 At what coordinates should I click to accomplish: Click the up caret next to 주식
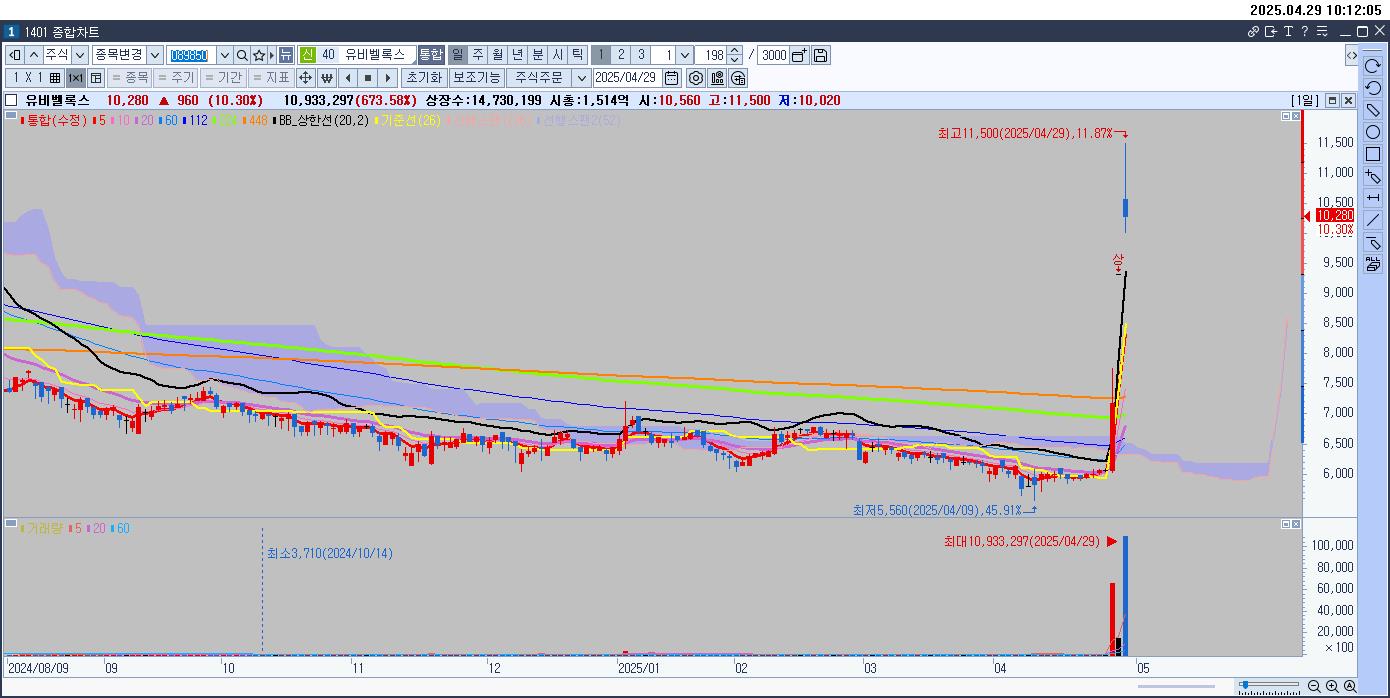pos(35,55)
